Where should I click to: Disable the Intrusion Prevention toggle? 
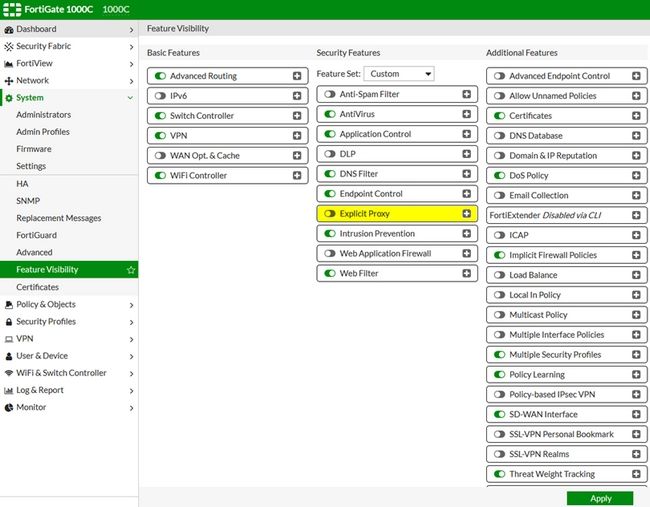coord(330,233)
